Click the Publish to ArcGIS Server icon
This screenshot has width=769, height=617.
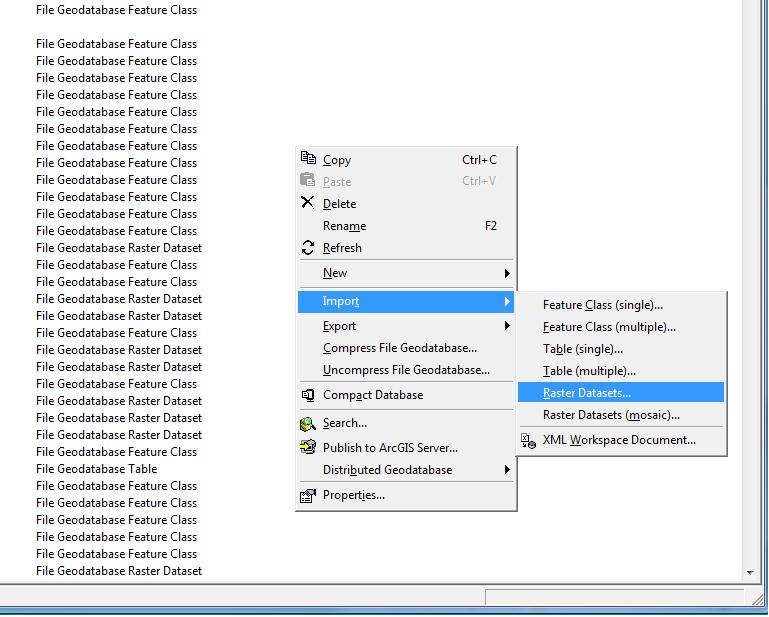click(308, 447)
